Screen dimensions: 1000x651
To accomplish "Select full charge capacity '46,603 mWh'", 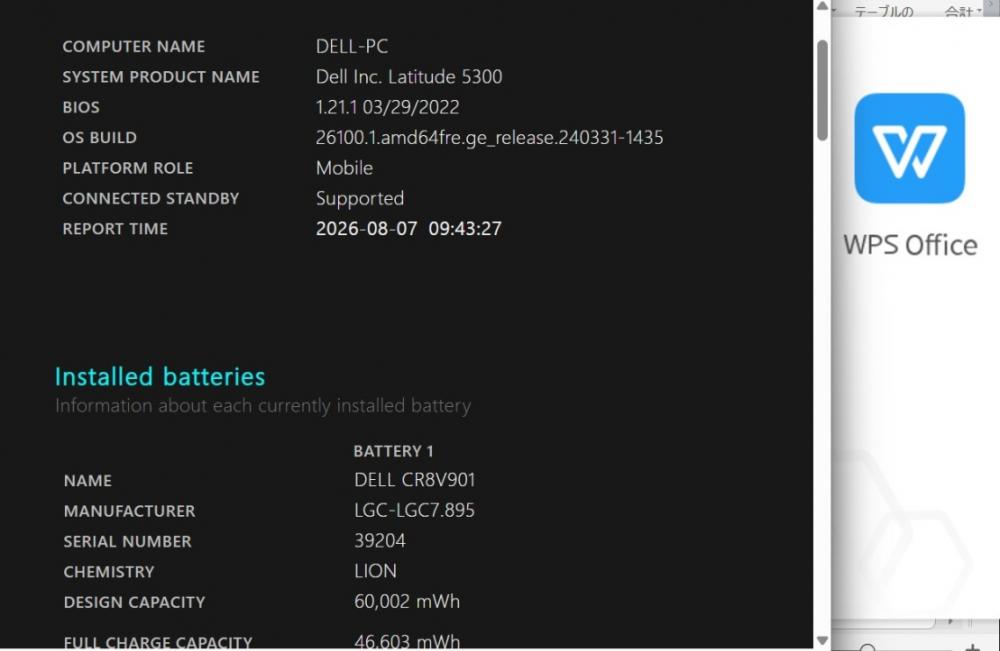I will (407, 641).
